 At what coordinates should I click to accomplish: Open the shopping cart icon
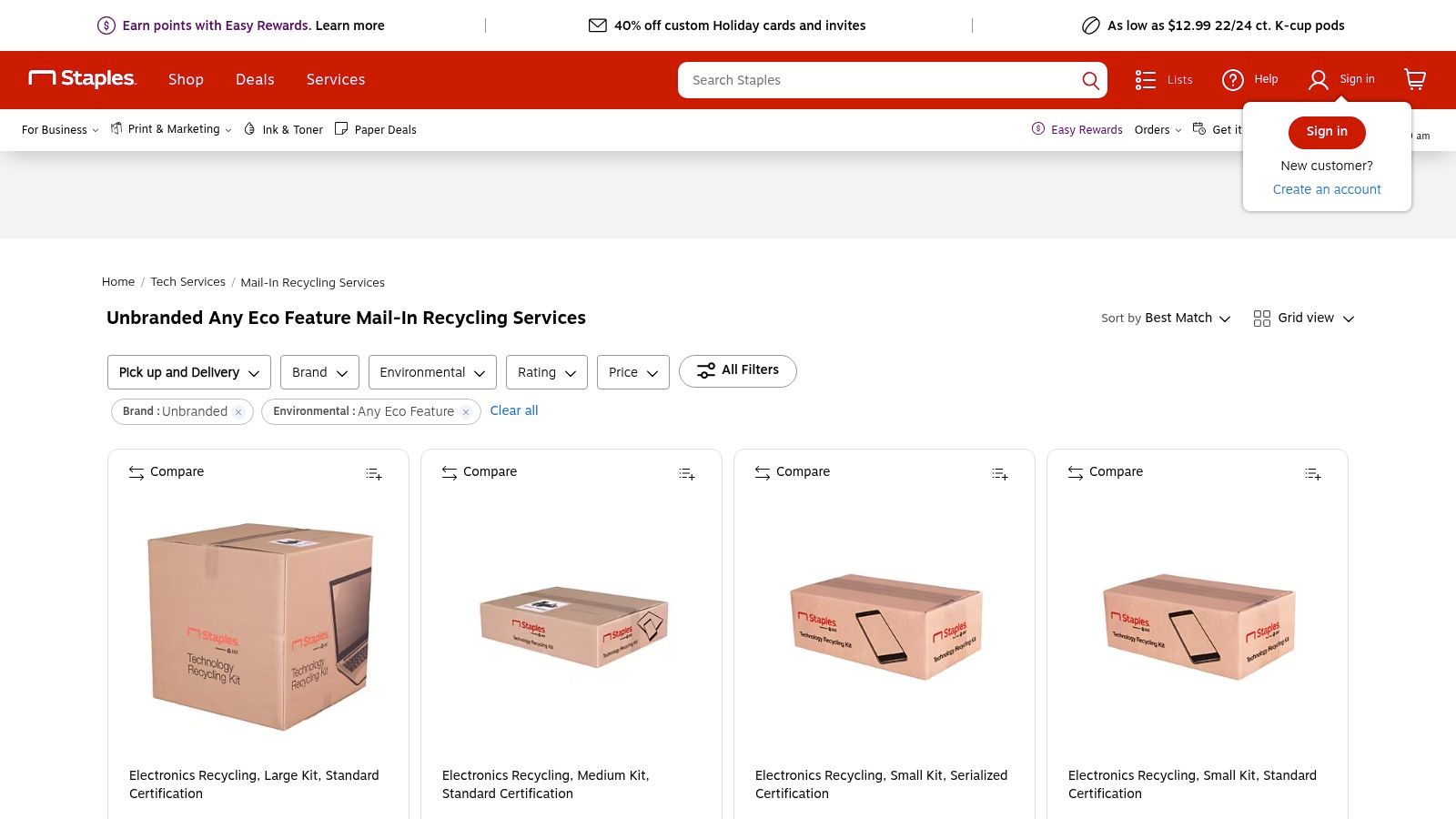click(1414, 80)
